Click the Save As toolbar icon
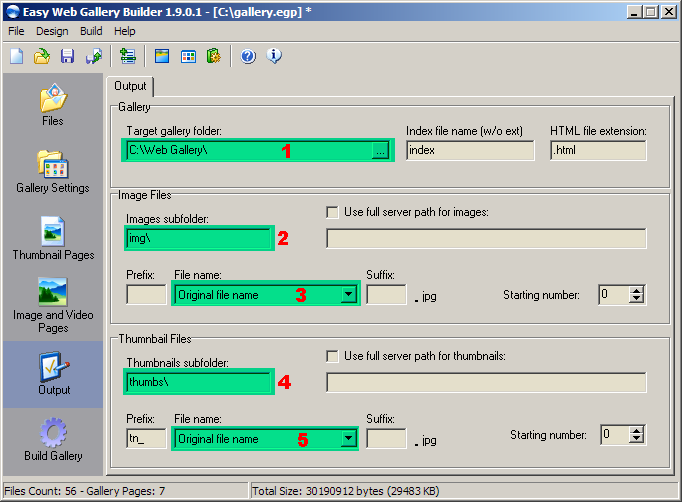 click(94, 57)
